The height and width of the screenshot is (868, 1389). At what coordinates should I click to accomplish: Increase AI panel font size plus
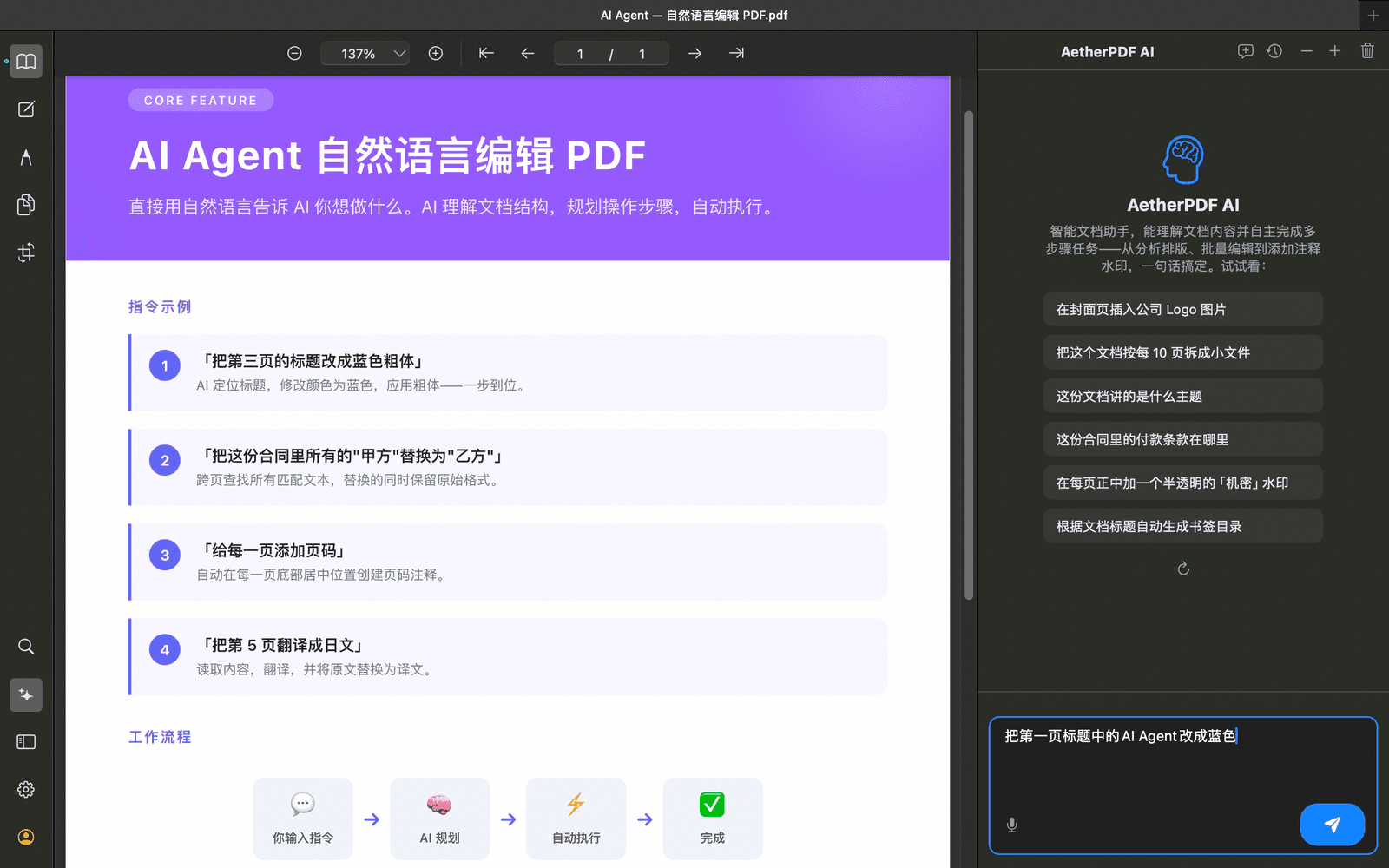coord(1335,51)
